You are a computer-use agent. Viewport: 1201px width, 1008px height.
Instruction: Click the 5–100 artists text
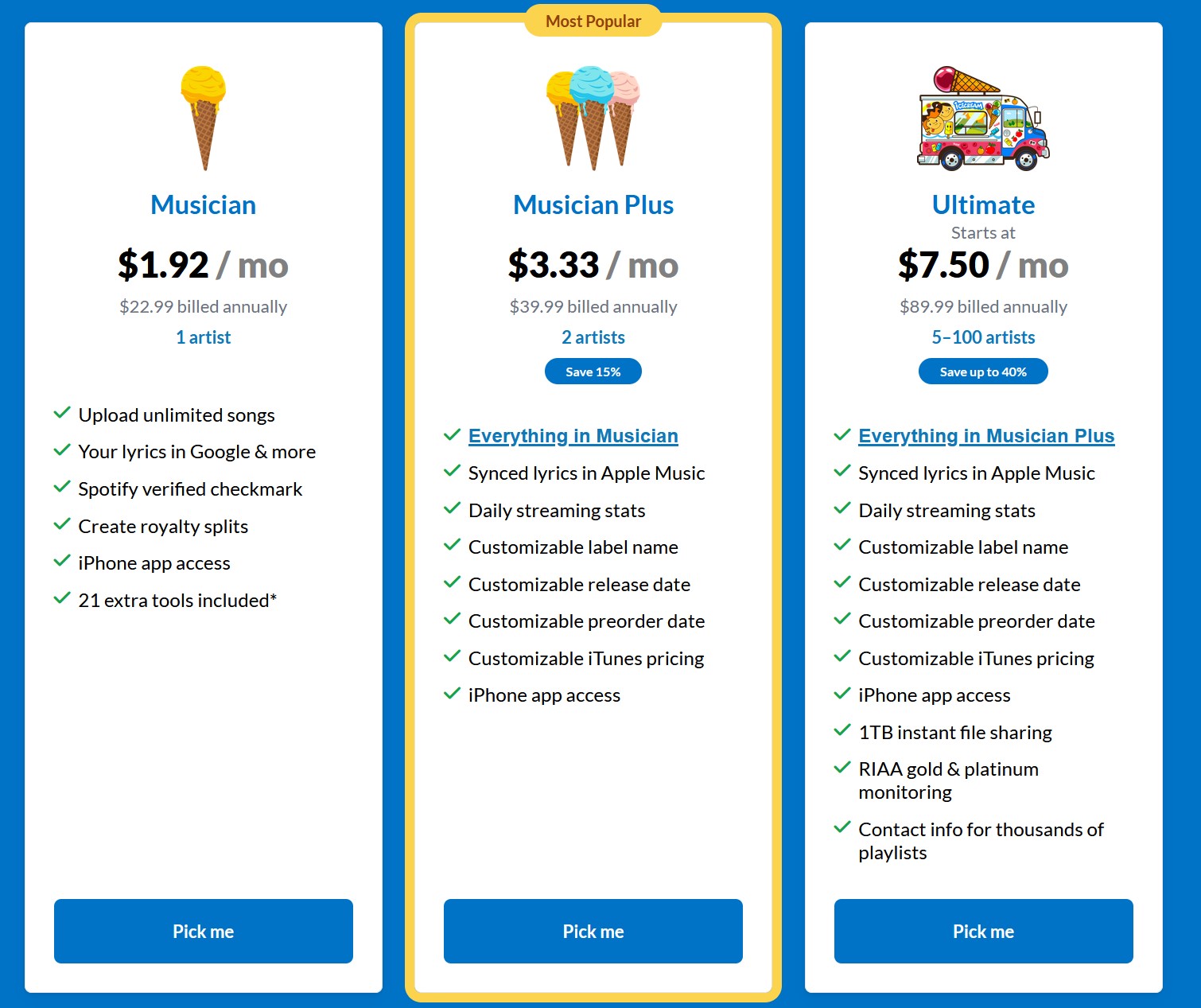pyautogui.click(x=983, y=337)
